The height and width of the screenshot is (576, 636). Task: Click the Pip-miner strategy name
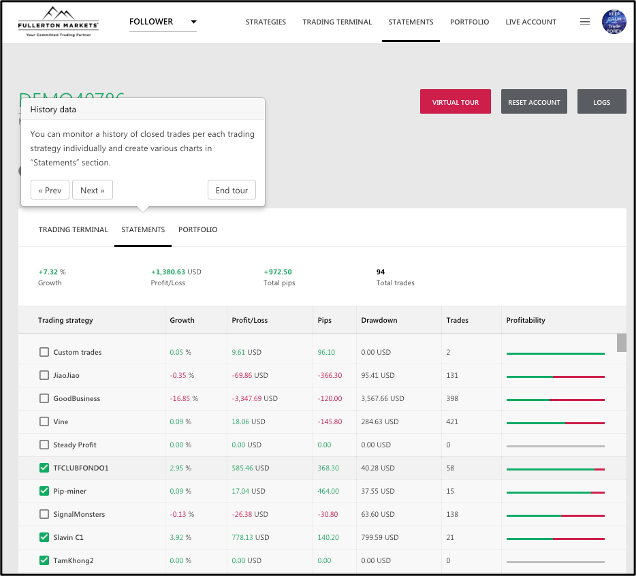coord(70,491)
